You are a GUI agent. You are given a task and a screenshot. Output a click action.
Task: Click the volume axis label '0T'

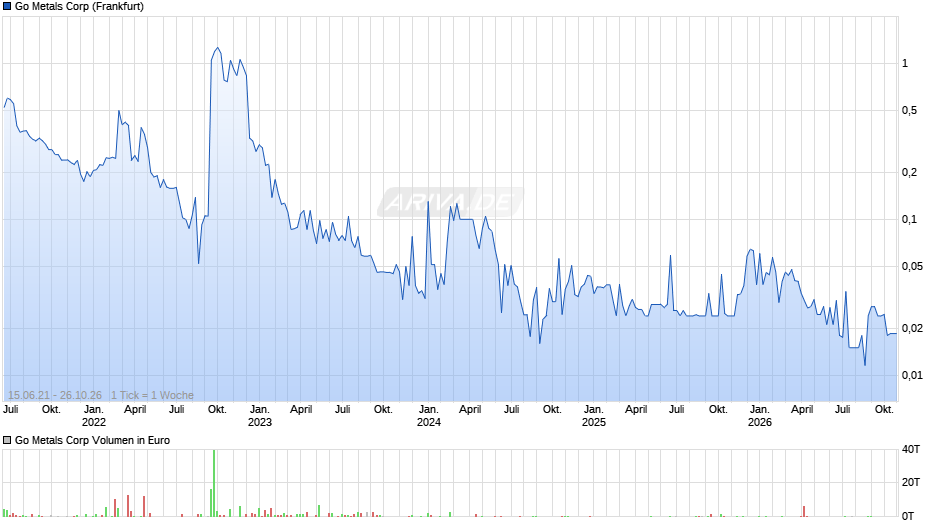point(908,516)
